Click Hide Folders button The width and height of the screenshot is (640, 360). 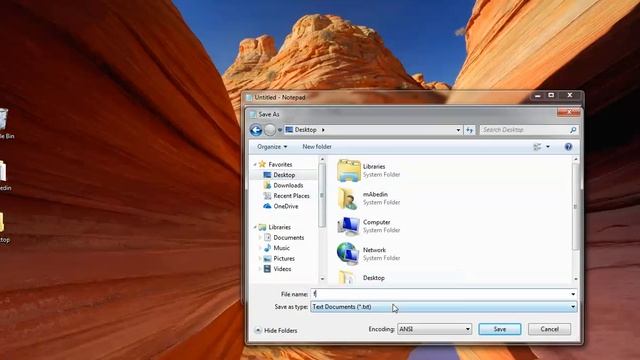coord(276,330)
